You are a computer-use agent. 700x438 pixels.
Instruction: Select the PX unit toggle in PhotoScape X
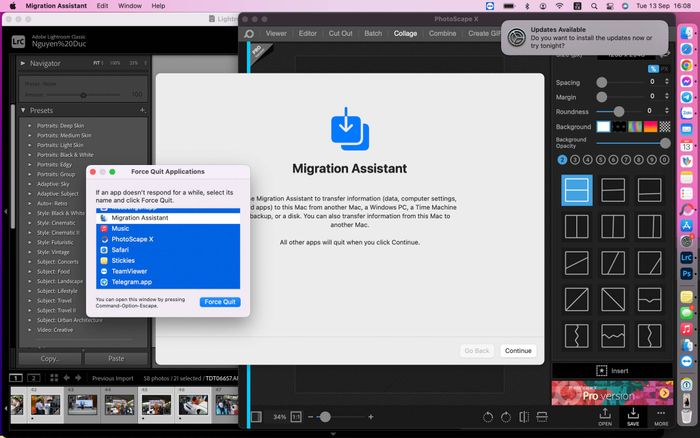(664, 69)
